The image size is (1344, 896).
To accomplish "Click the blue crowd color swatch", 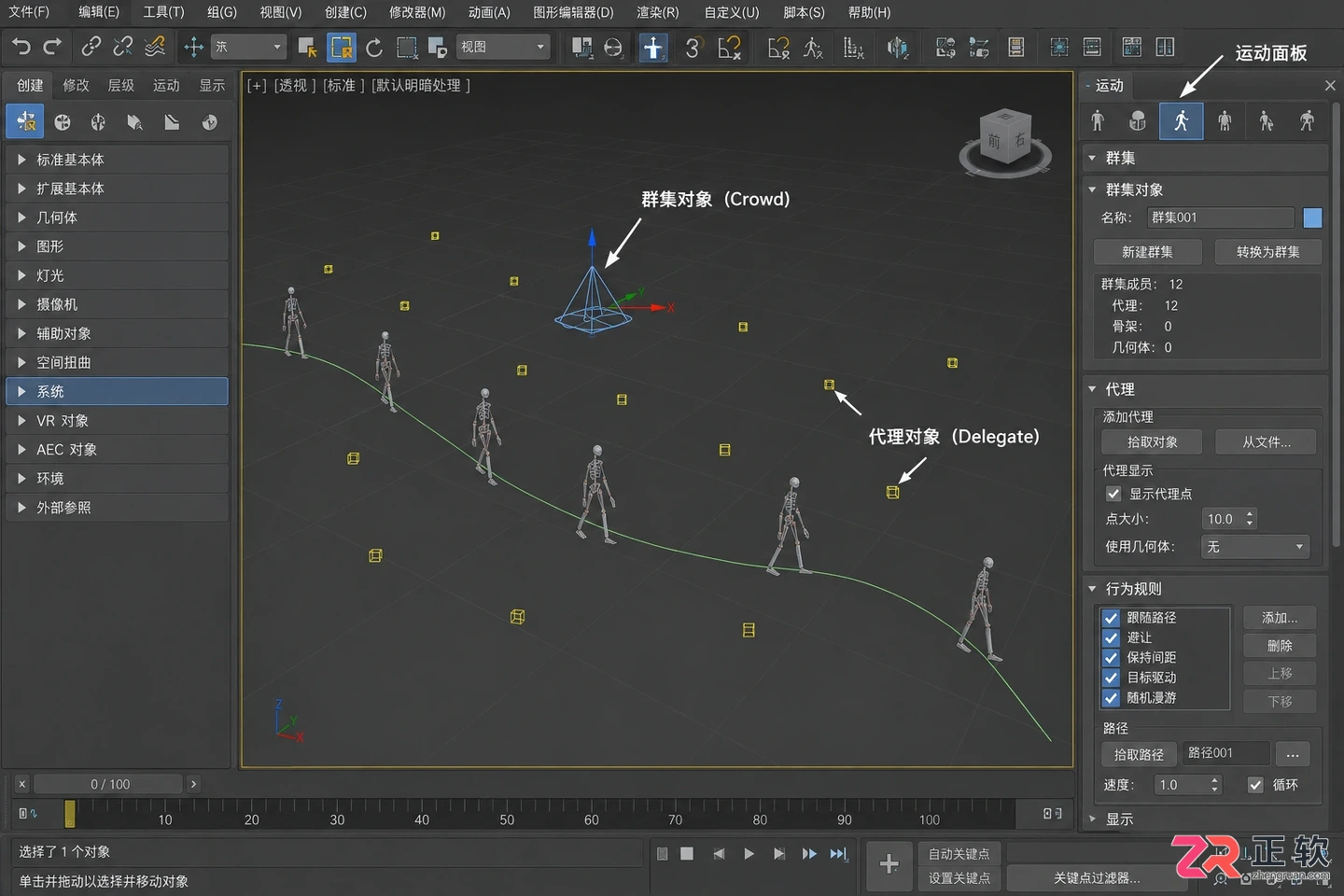I will pos(1312,217).
